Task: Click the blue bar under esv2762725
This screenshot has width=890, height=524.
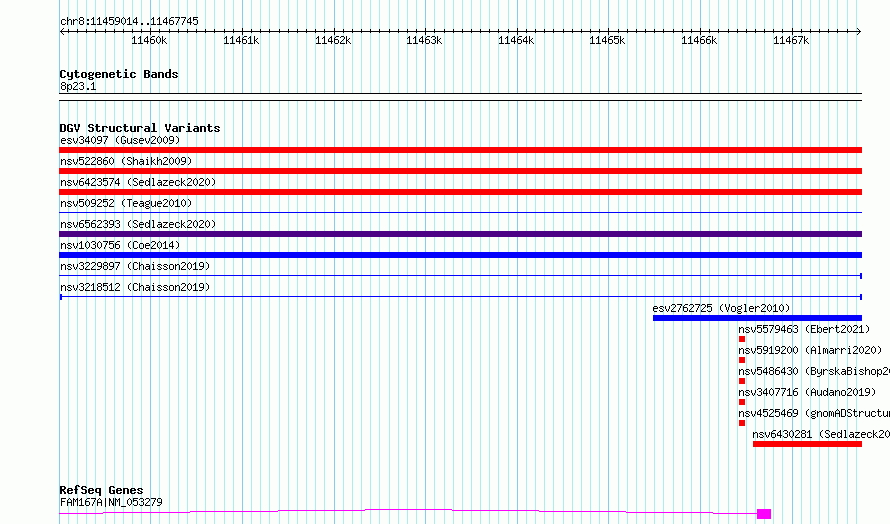Action: pos(757,318)
